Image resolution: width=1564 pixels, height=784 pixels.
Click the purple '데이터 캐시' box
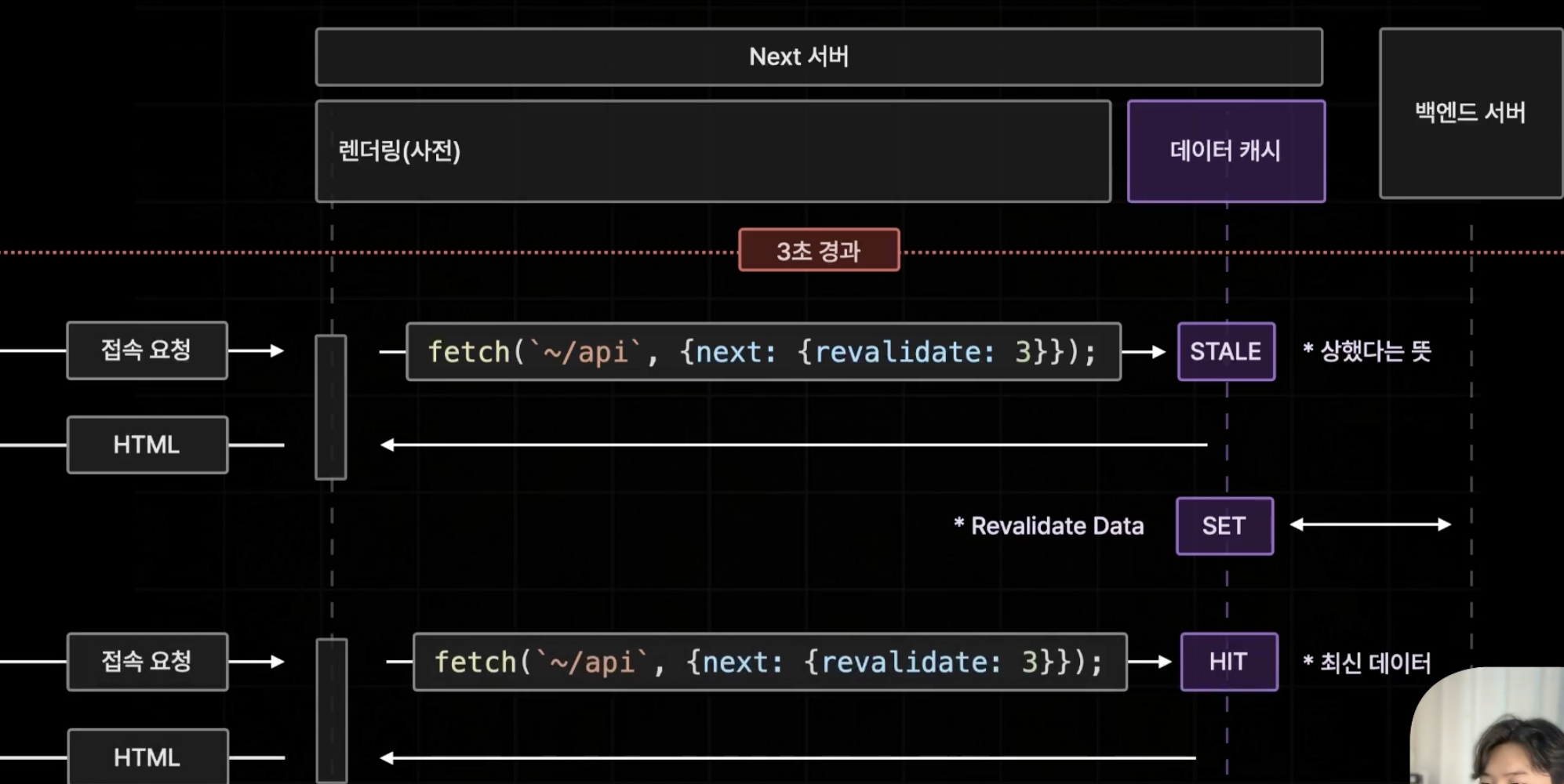(1226, 151)
